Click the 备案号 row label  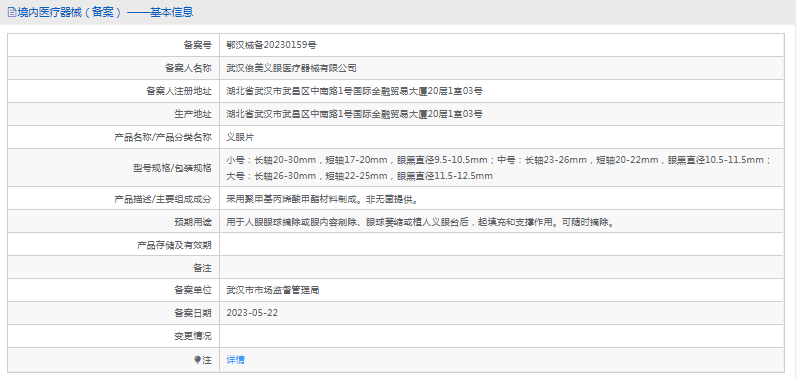[x=197, y=45]
